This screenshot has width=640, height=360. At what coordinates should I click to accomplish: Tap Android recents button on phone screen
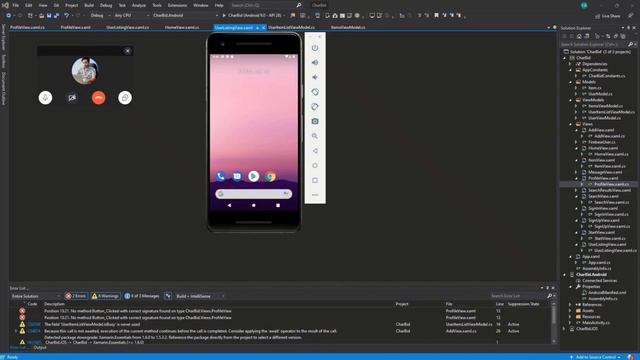point(278,205)
